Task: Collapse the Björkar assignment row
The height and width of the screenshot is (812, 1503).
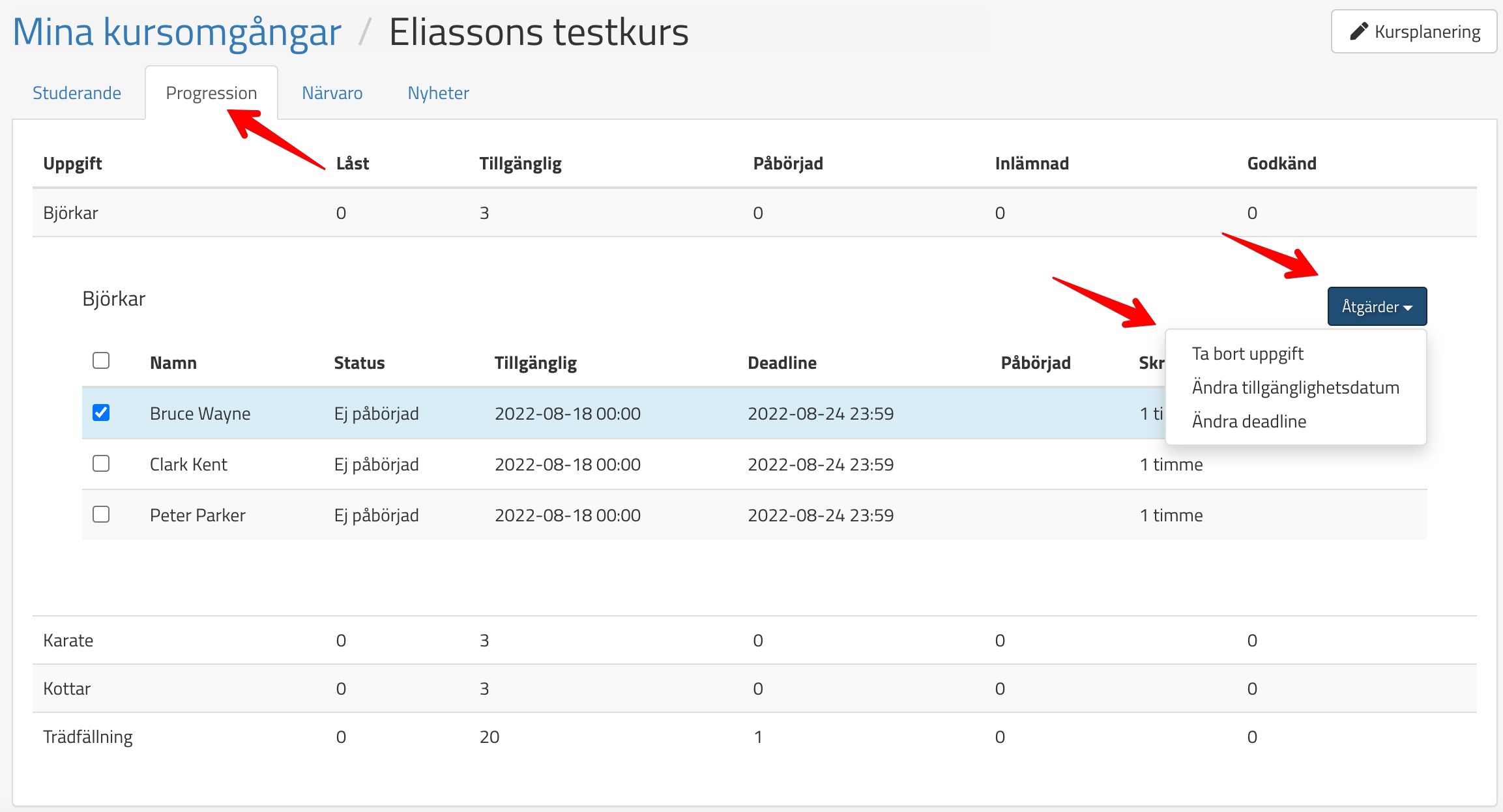Action: (70, 212)
